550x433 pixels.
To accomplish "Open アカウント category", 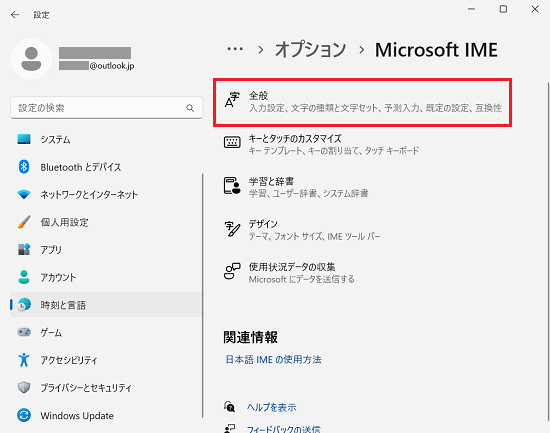I will 106,277.
